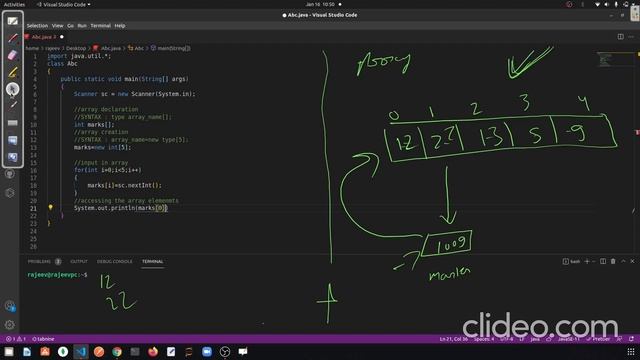Open the Selection menu
640x360 pixels.
[x=37, y=25]
